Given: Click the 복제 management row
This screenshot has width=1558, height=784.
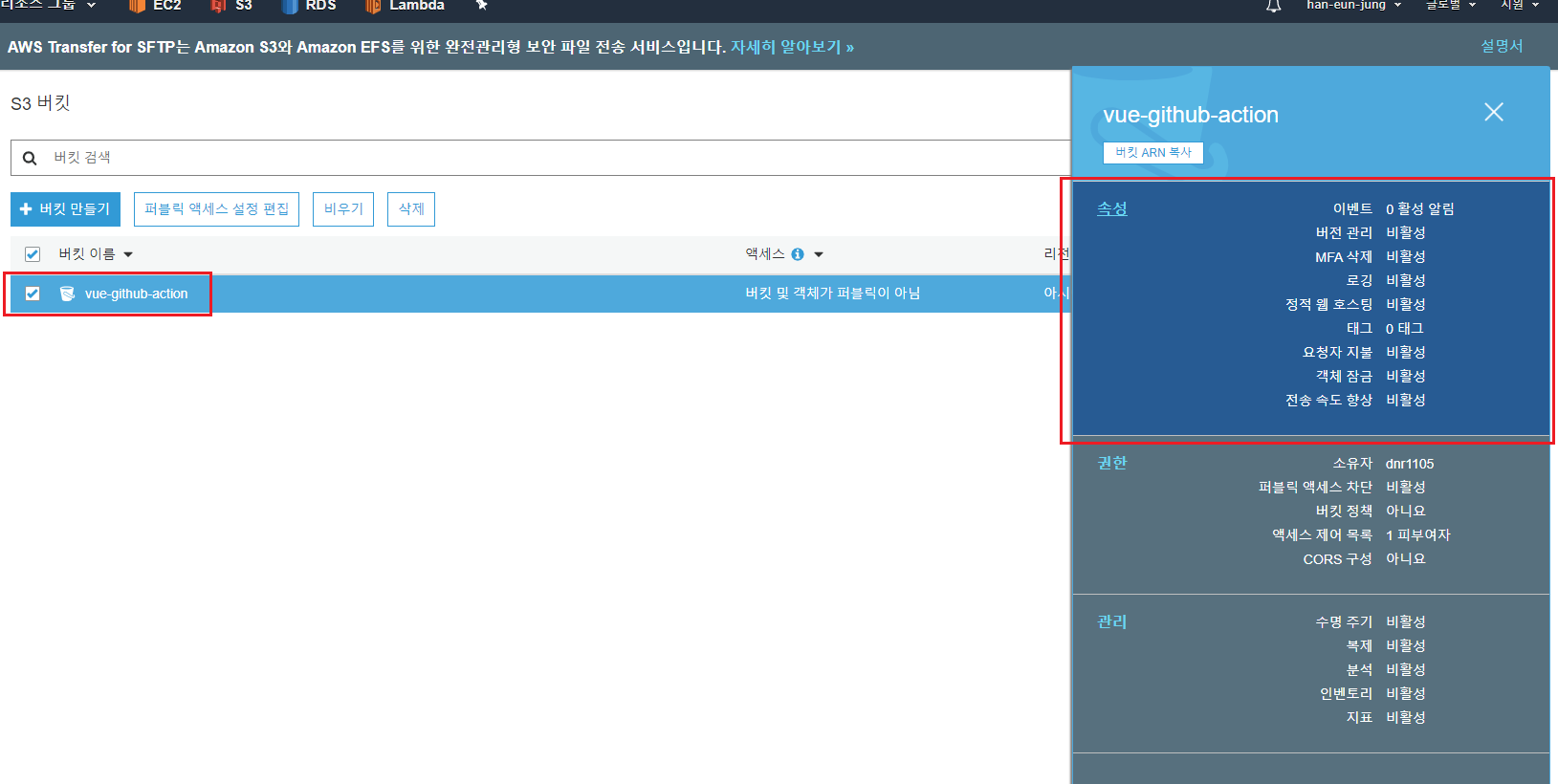Looking at the screenshot, I should pos(1386,645).
